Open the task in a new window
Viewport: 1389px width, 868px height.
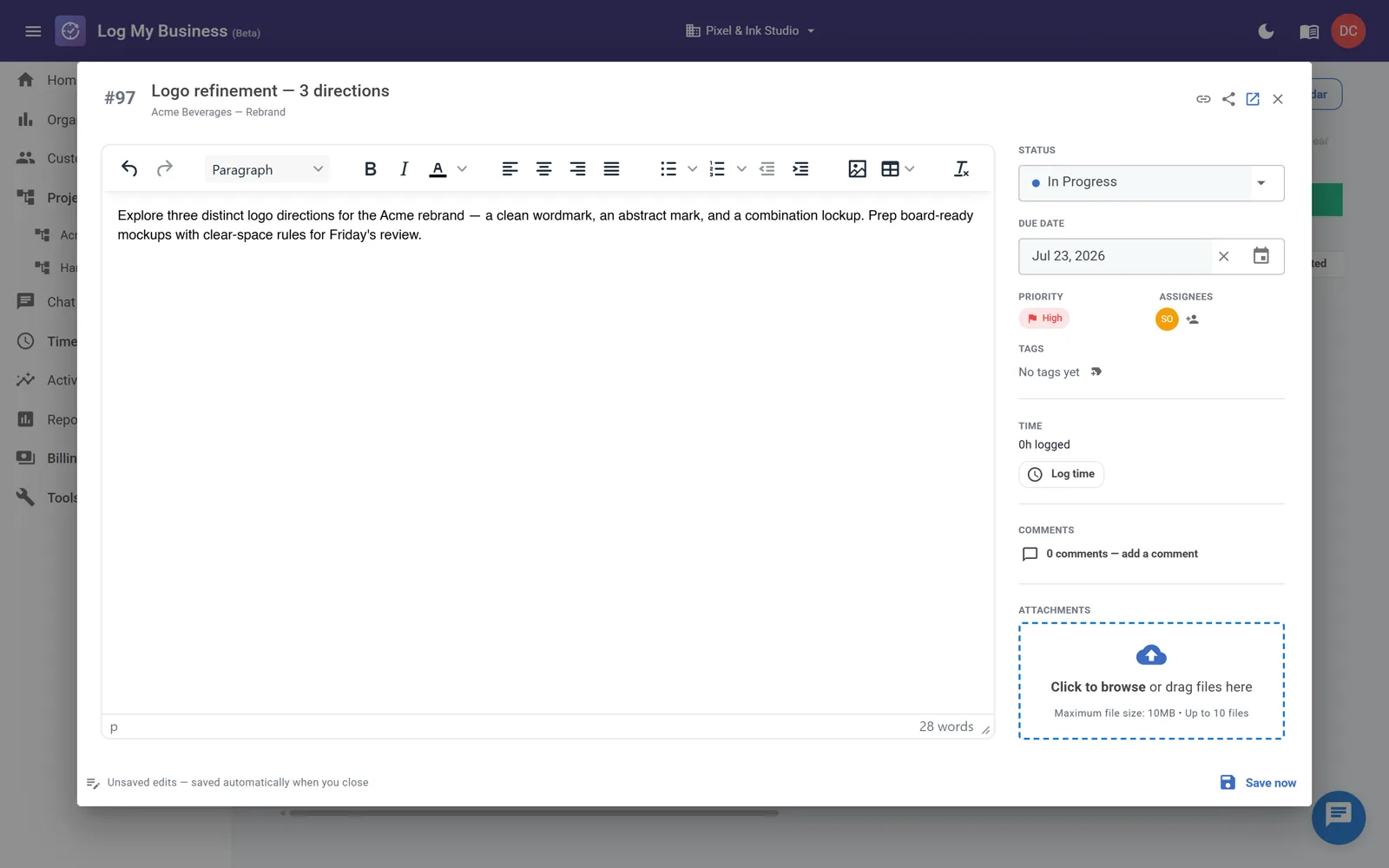point(1253,99)
